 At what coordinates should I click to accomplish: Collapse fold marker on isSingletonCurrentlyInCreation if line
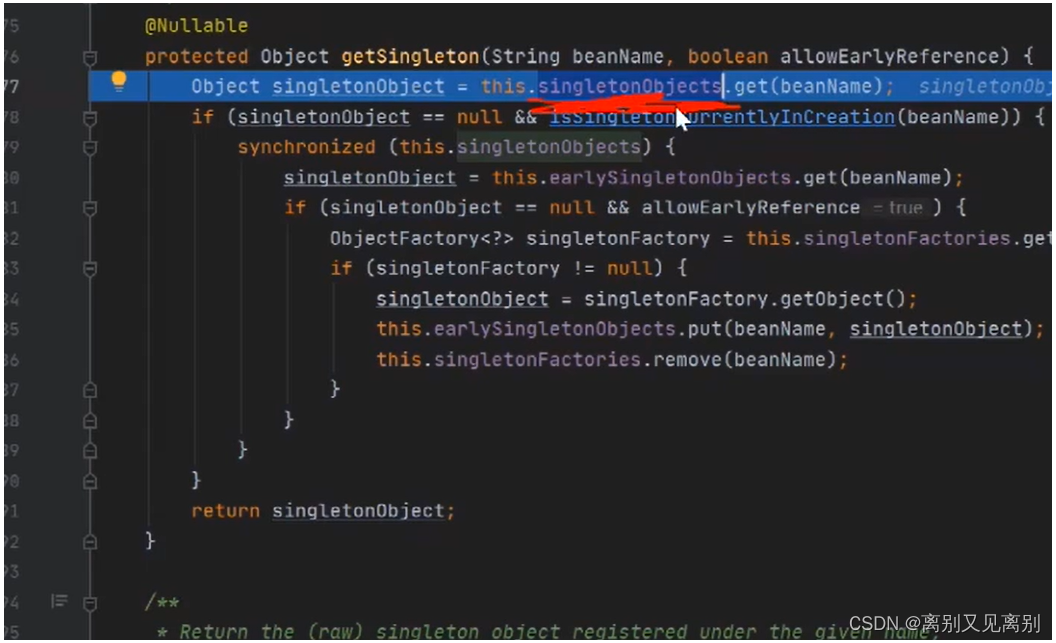[x=90, y=119]
